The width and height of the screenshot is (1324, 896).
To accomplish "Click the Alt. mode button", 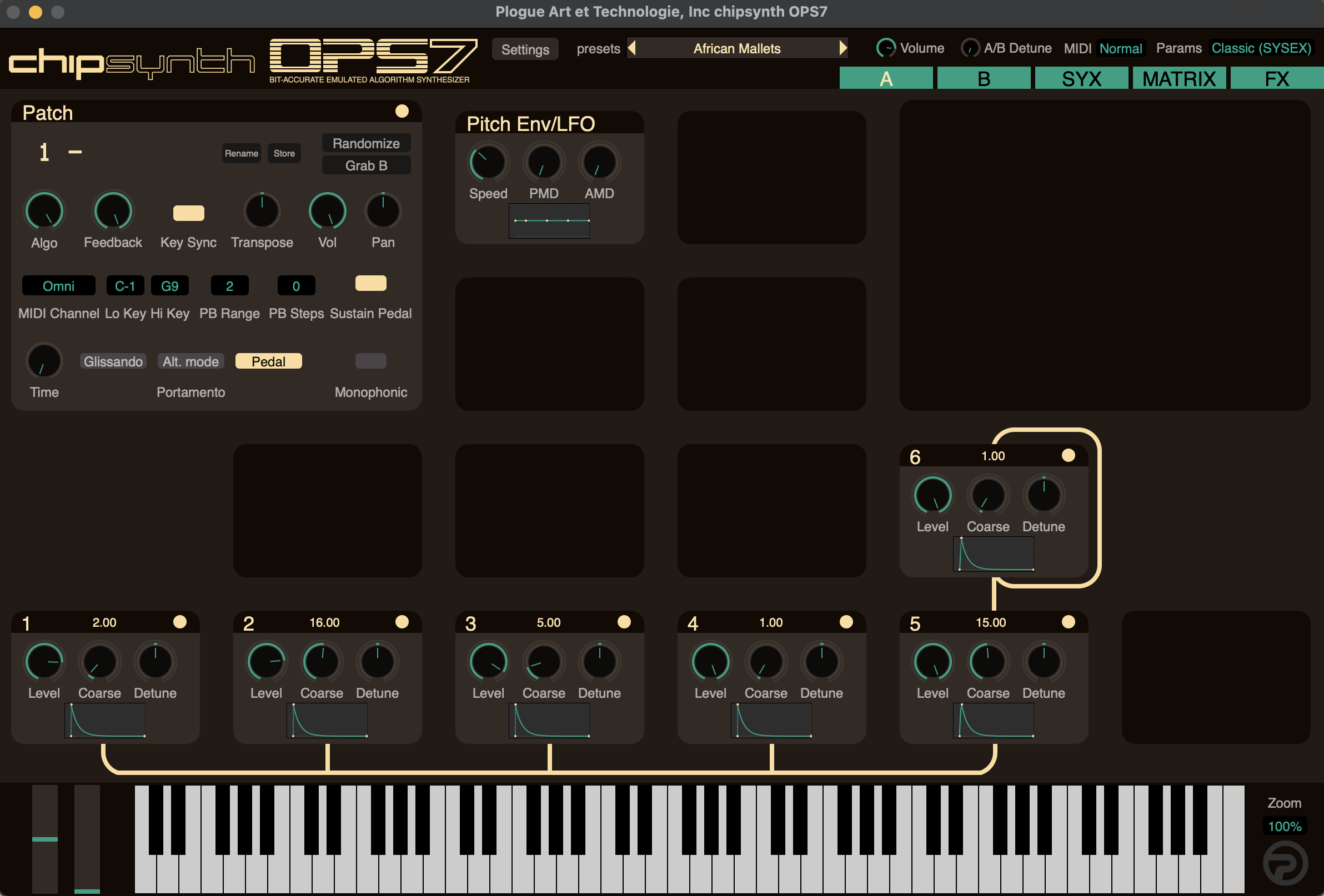I will 191,361.
